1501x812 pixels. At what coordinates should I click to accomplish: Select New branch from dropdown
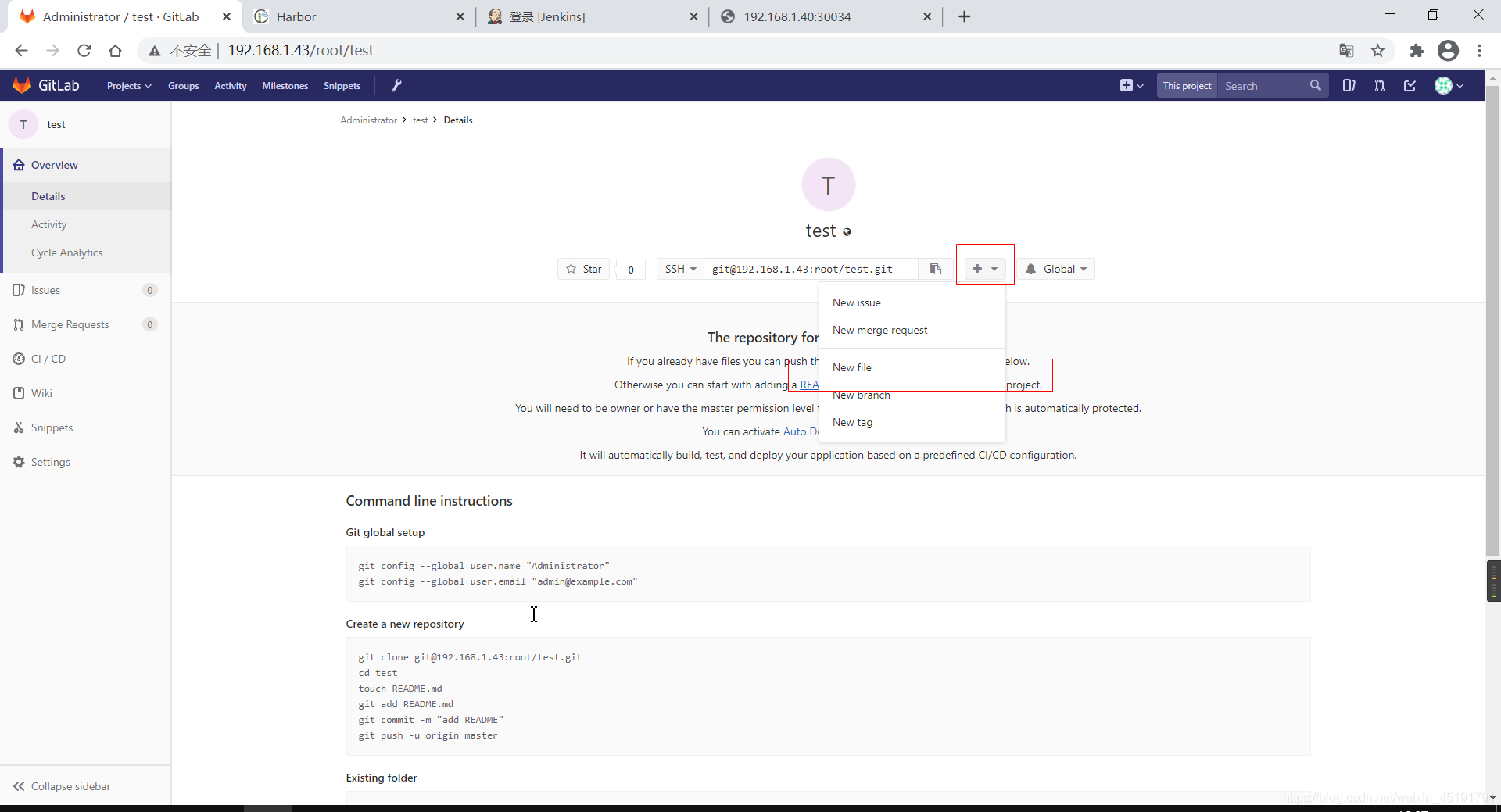pyautogui.click(x=912, y=395)
